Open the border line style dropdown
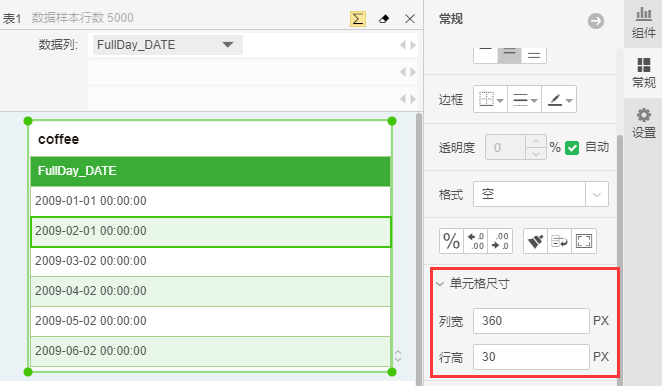The height and width of the screenshot is (386, 662). tap(525, 100)
